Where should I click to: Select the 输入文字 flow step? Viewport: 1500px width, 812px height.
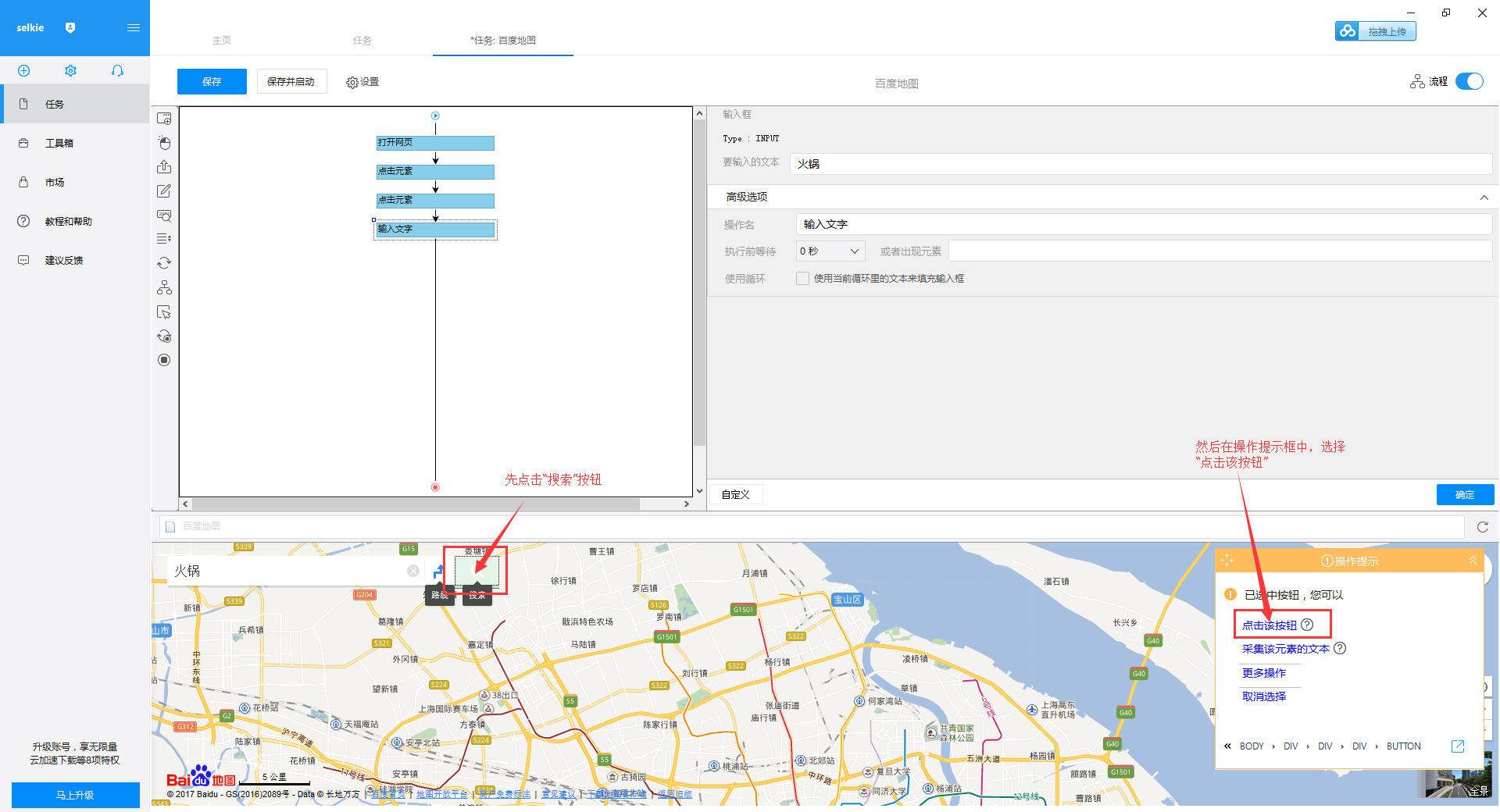pyautogui.click(x=435, y=230)
